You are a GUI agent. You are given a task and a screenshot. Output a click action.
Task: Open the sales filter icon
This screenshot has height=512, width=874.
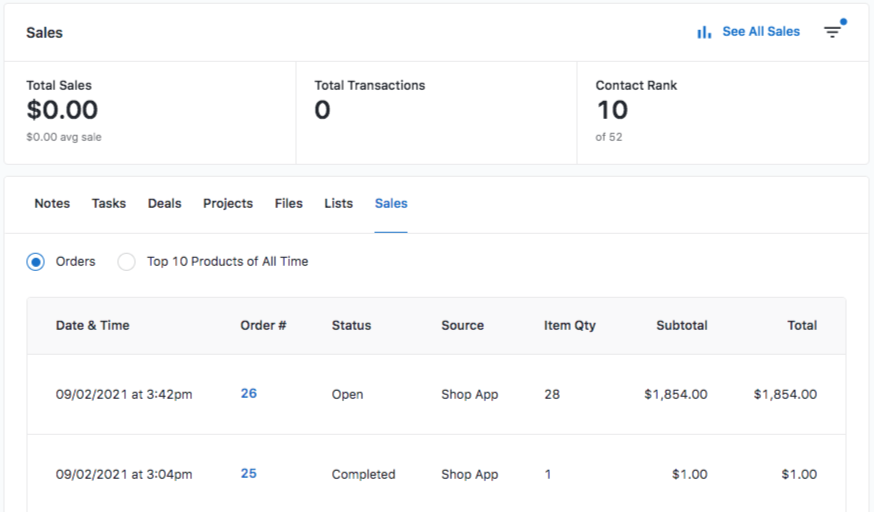click(x=832, y=32)
